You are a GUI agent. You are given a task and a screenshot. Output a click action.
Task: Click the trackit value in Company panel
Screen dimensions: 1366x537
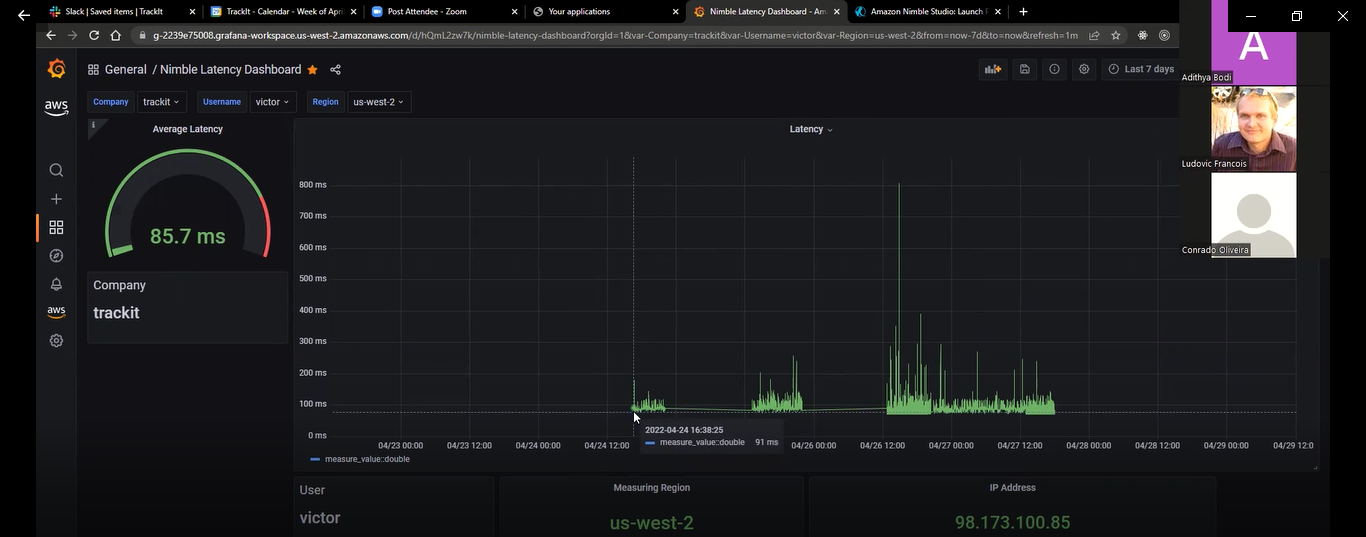[x=116, y=313]
